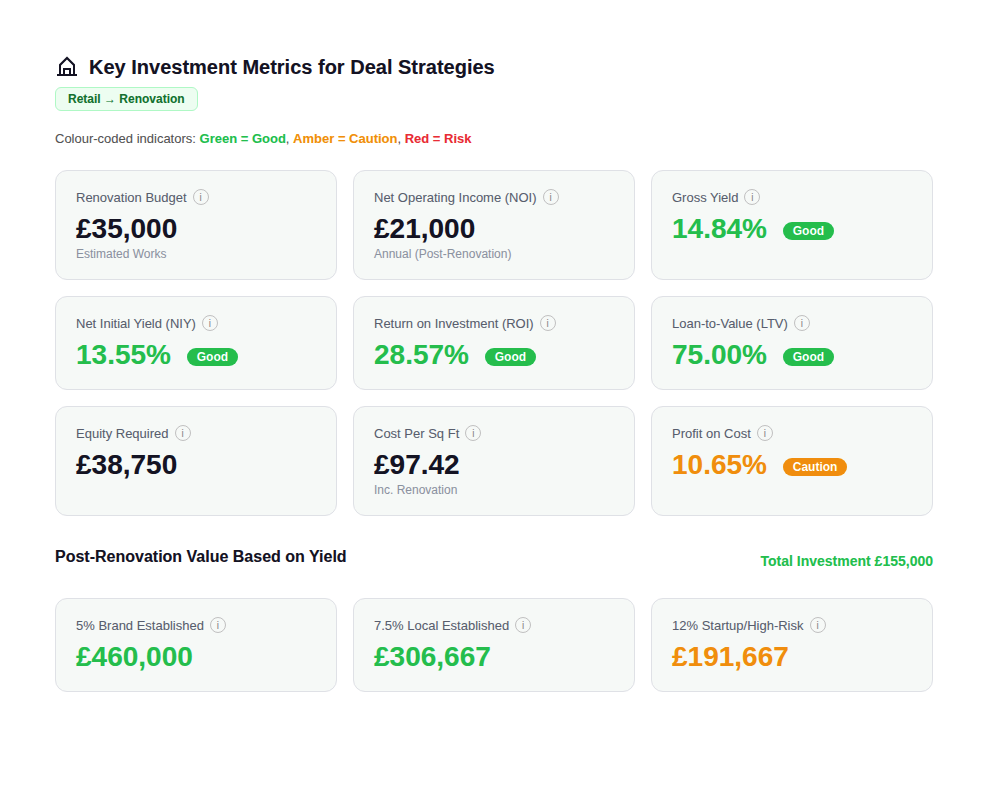Viewport: 1000px width, 803px height.
Task: Select the Green = Good legend label
Action: point(242,139)
